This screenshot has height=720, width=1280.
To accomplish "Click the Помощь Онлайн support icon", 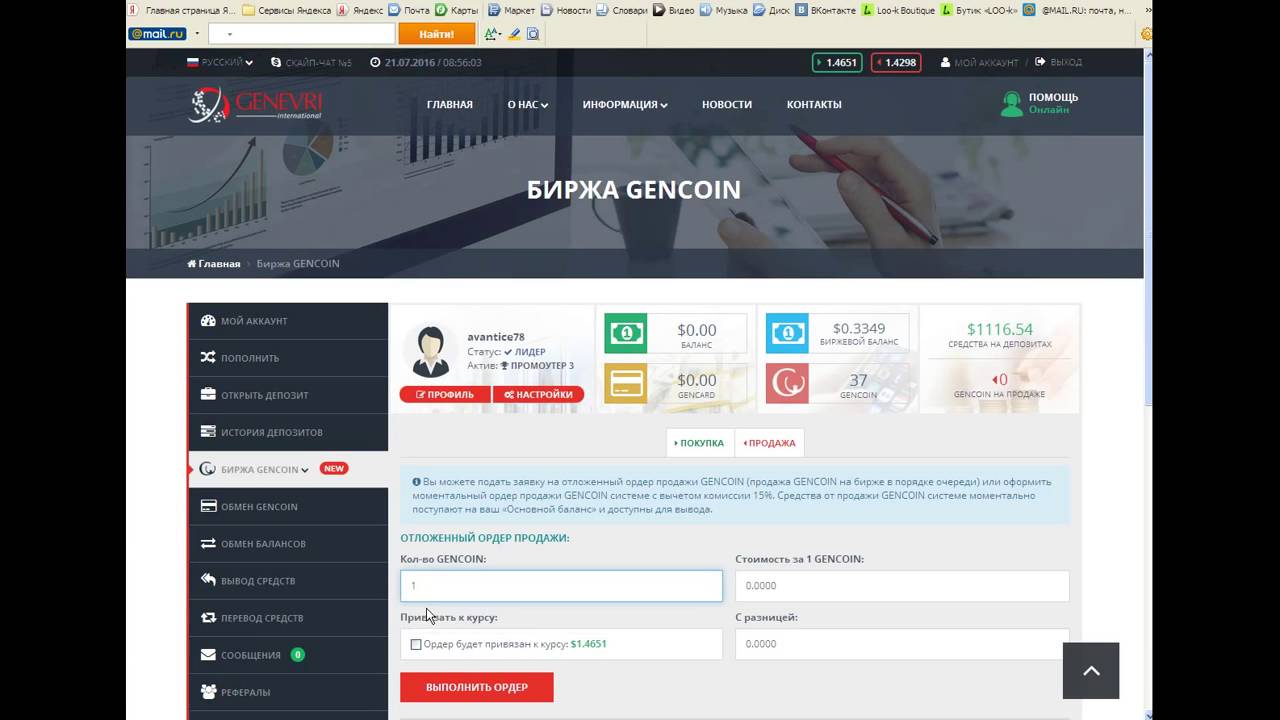I will 1012,104.
